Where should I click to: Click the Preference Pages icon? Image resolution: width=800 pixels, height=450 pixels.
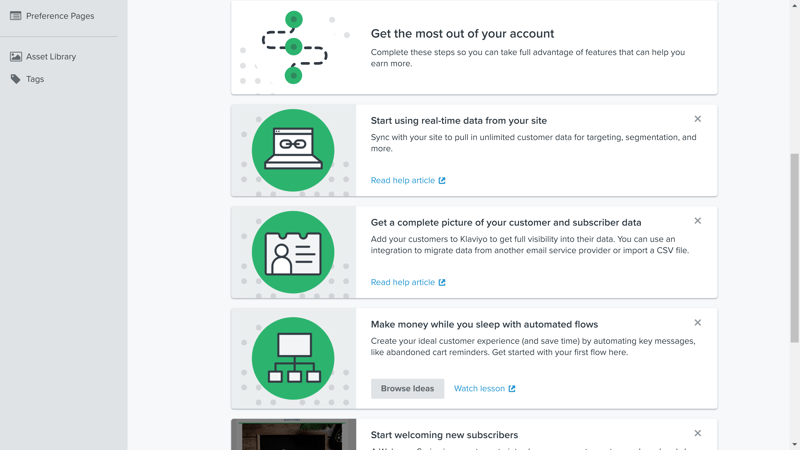click(x=16, y=16)
